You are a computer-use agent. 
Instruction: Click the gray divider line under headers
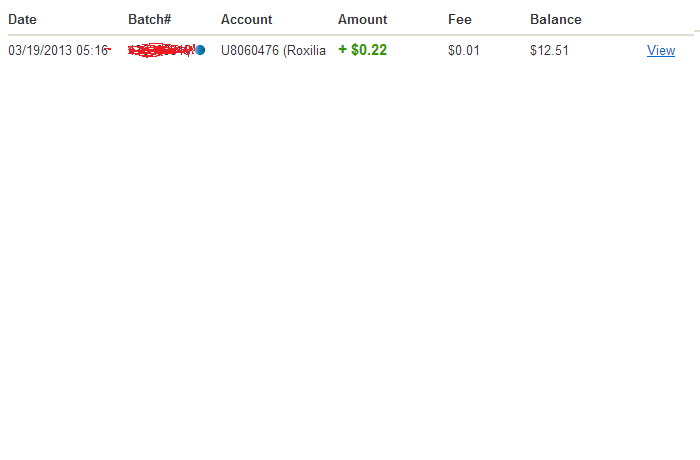350,34
